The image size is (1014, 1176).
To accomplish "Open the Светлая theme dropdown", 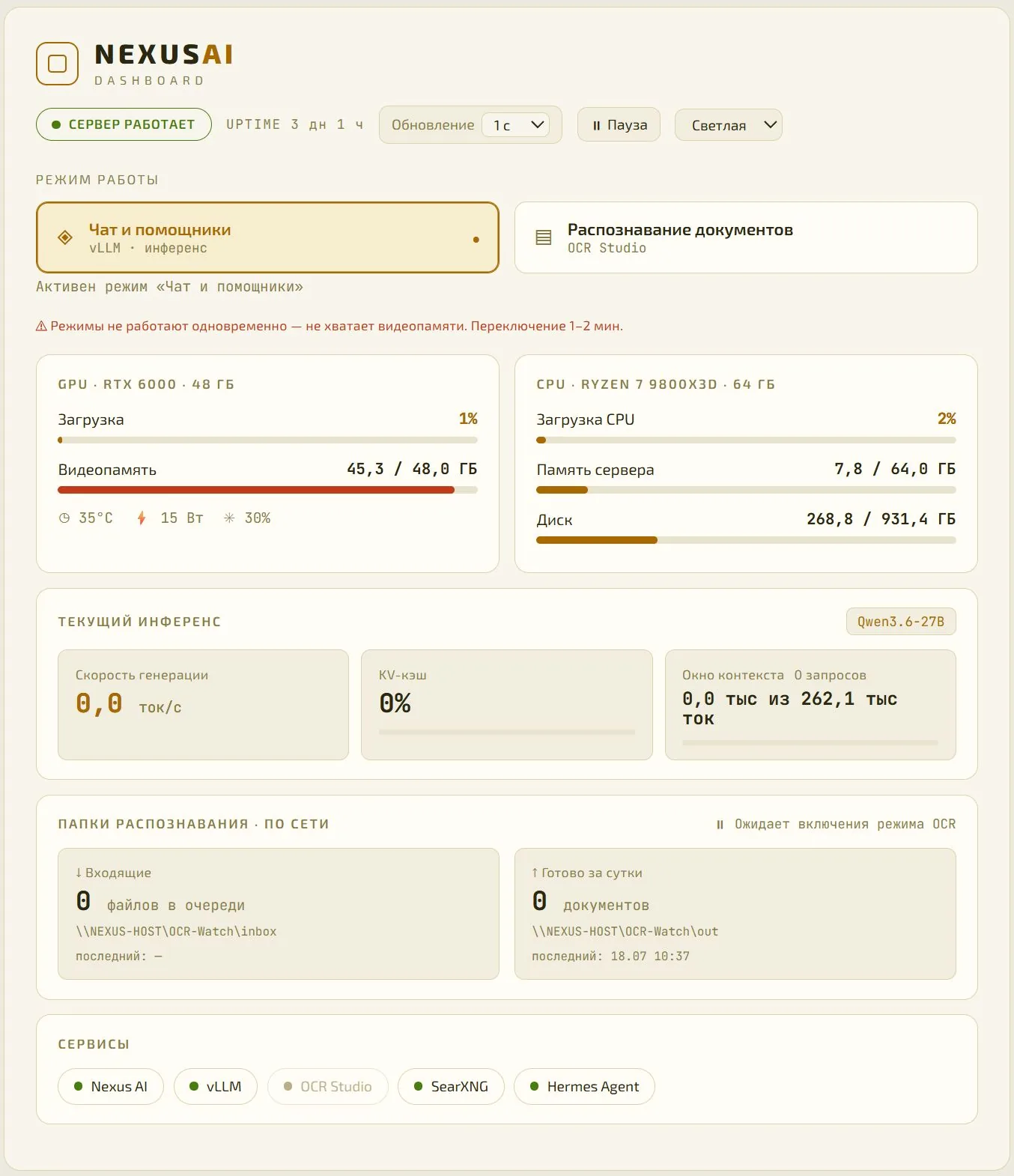I will click(729, 125).
